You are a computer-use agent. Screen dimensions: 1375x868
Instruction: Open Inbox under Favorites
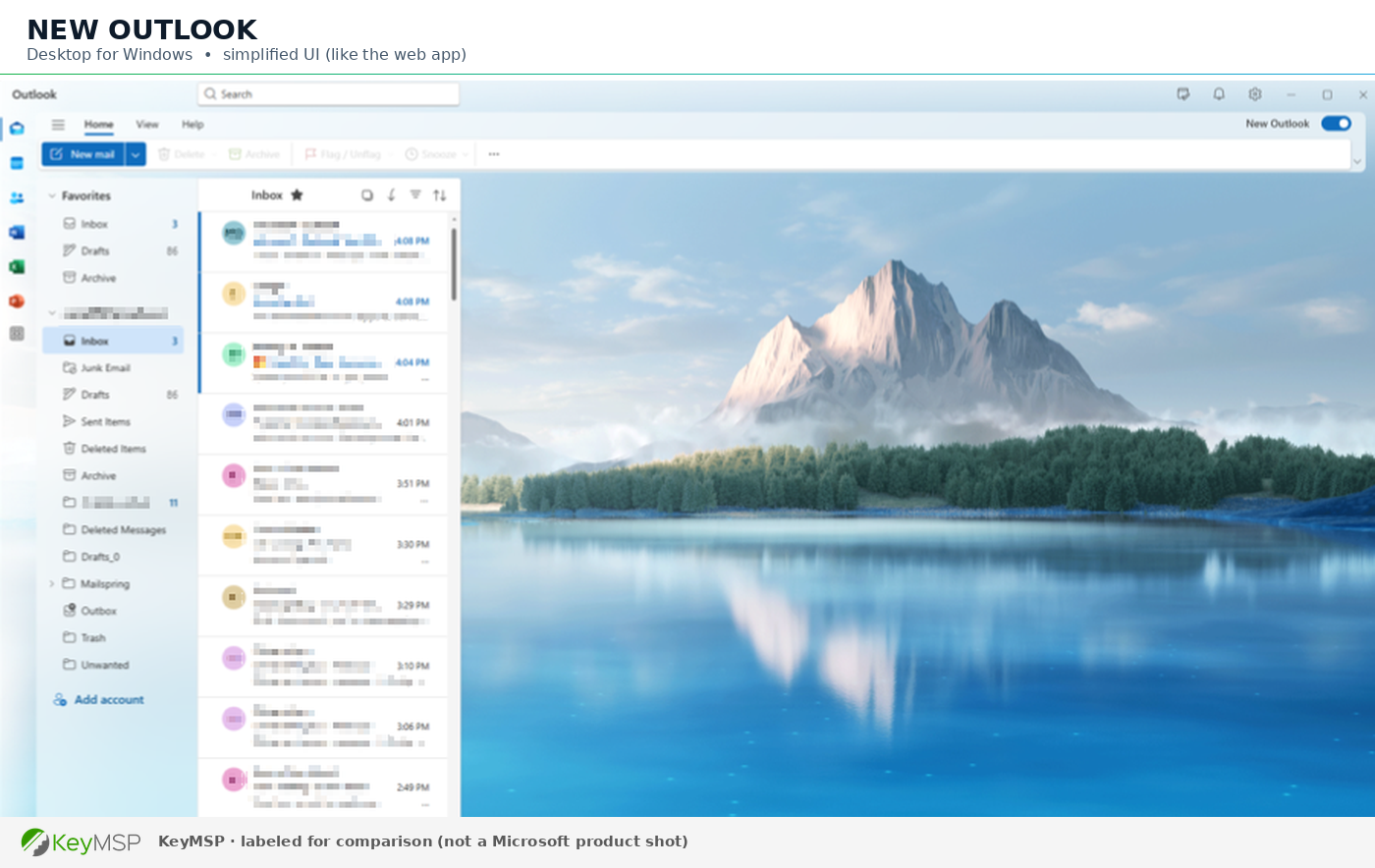click(x=113, y=224)
